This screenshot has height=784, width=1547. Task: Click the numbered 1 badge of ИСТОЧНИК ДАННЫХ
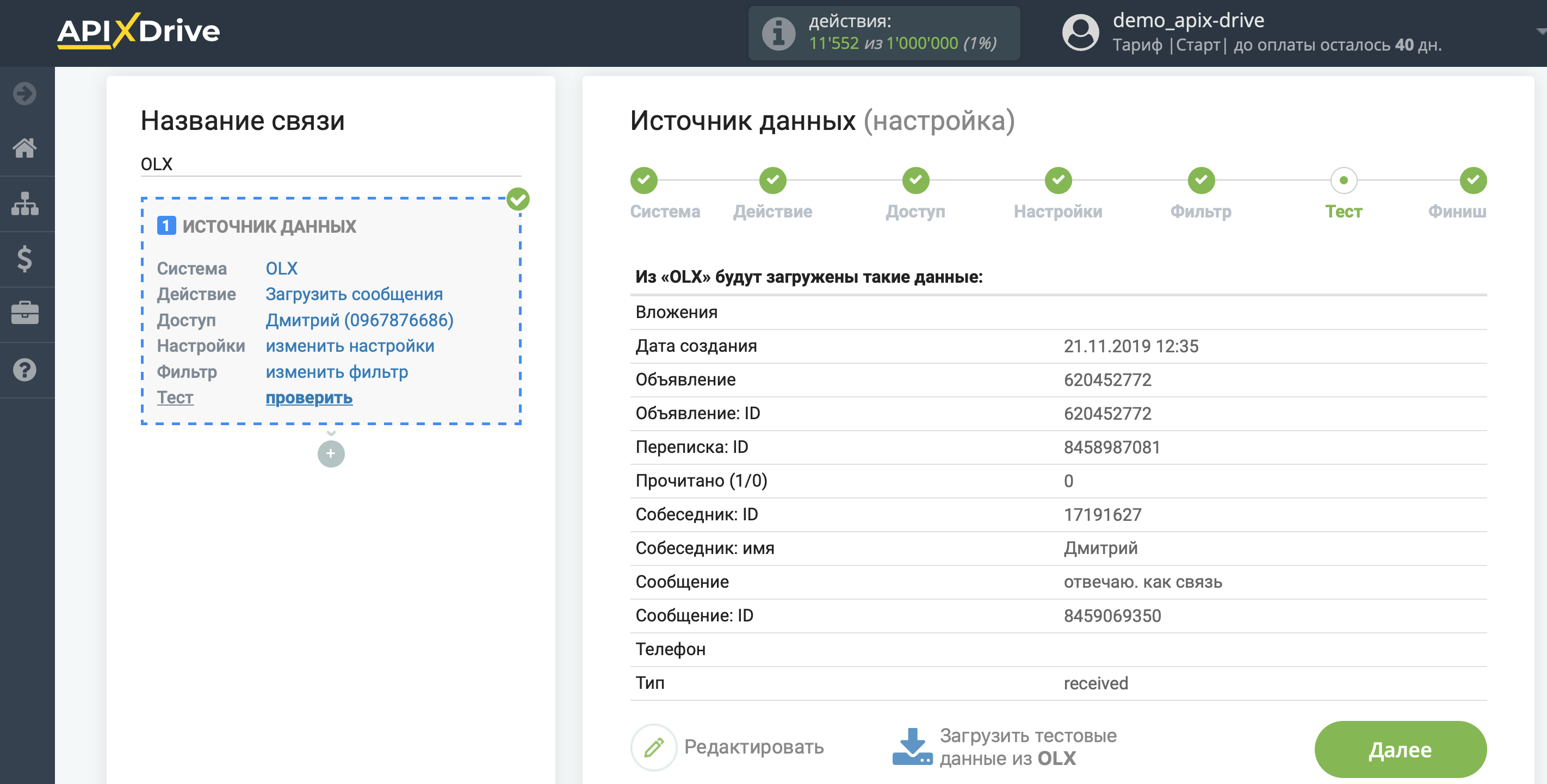pos(166,226)
